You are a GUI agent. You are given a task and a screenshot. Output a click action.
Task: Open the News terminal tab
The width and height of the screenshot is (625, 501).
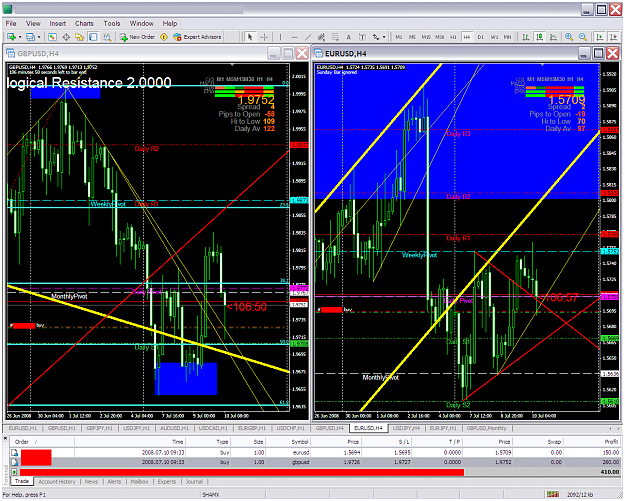tap(91, 482)
